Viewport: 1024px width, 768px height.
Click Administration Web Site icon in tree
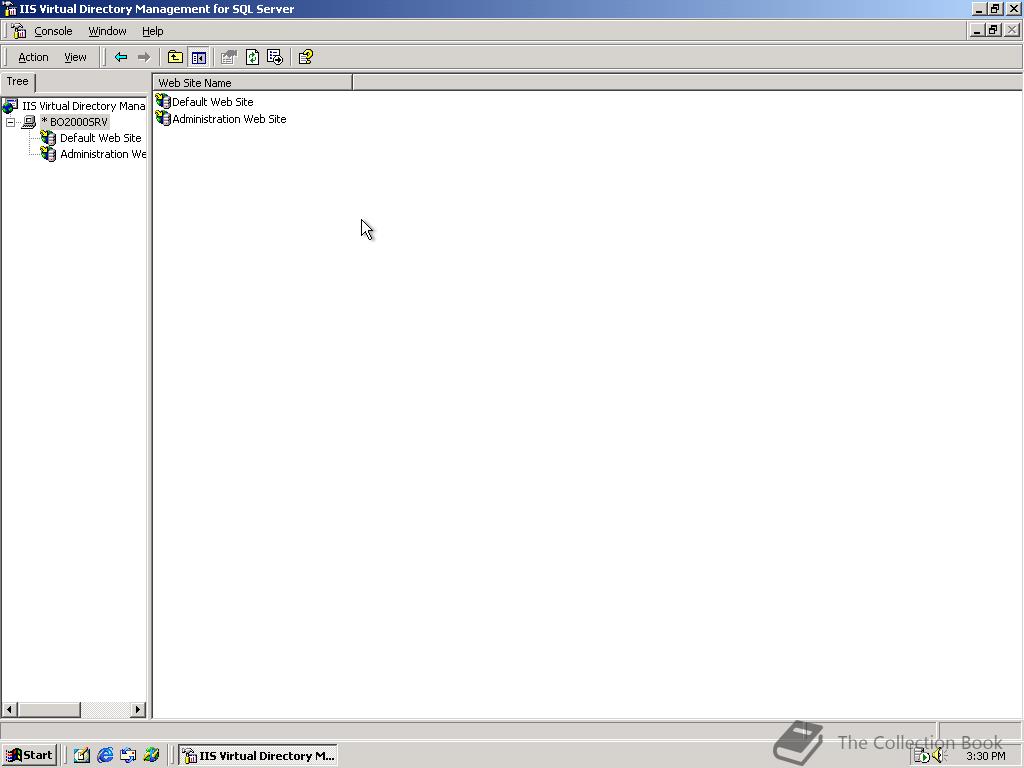(48, 154)
